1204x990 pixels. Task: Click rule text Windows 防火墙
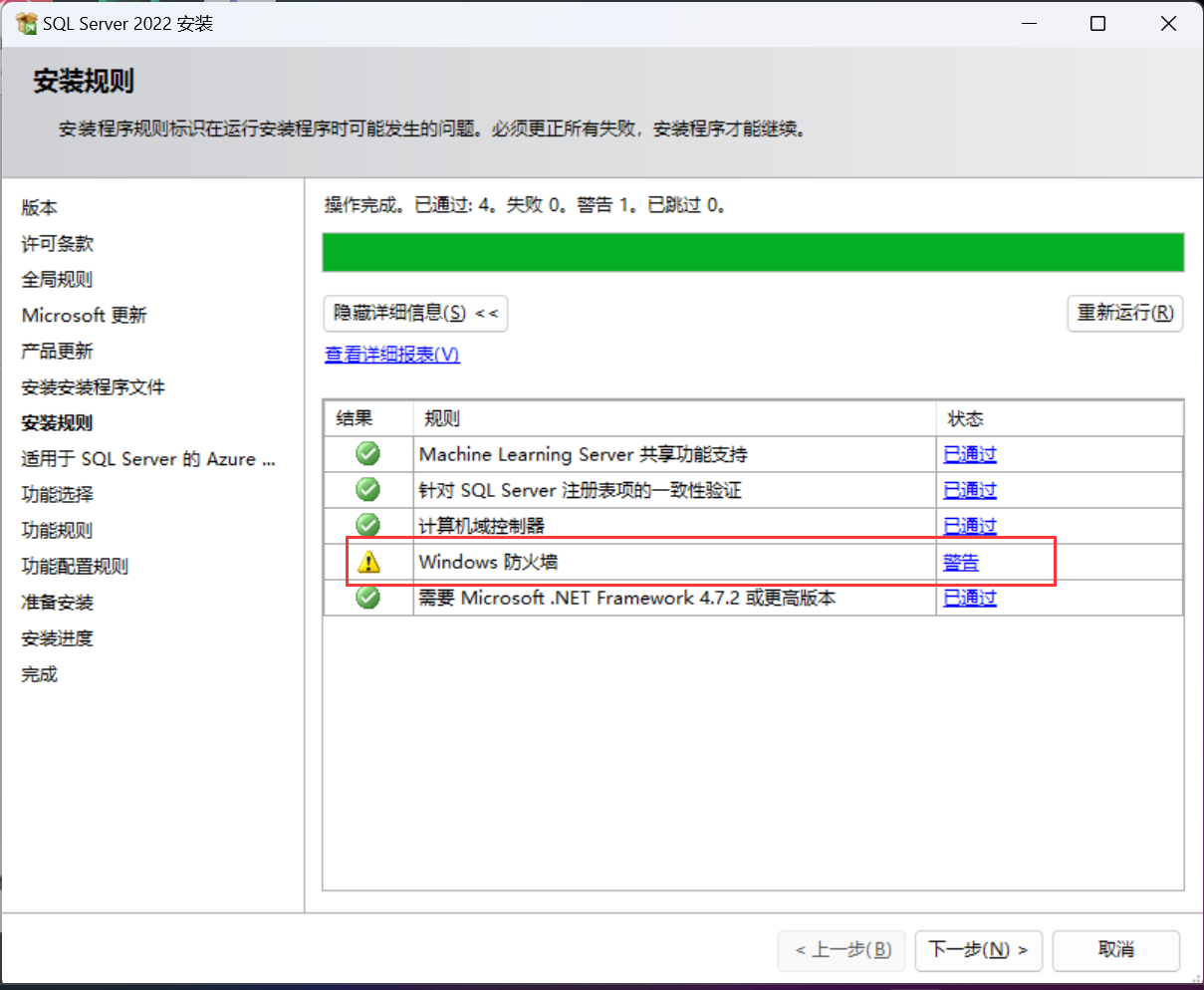pos(488,562)
